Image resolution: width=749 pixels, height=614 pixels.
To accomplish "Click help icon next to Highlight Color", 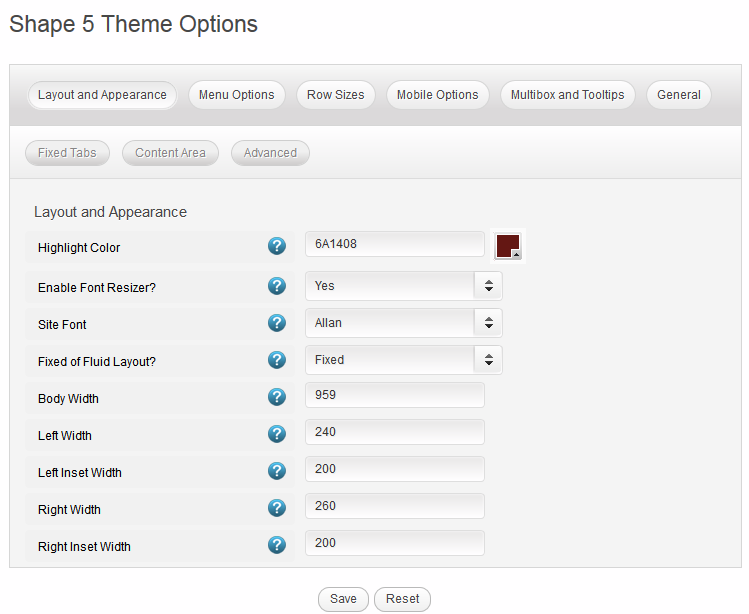I will point(277,246).
